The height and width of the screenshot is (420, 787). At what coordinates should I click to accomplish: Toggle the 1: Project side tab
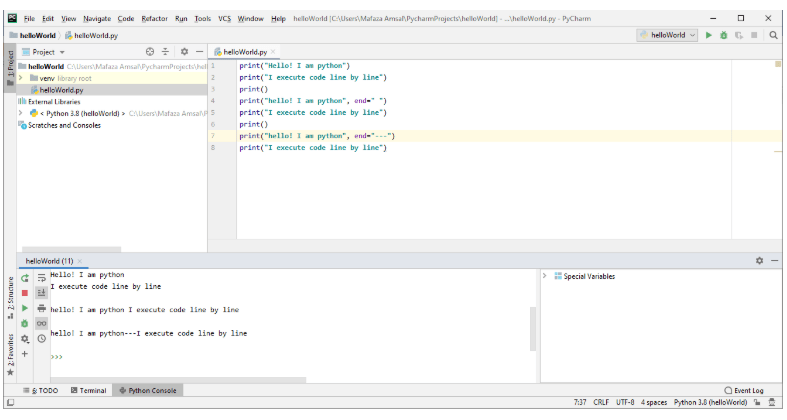tap(10, 68)
